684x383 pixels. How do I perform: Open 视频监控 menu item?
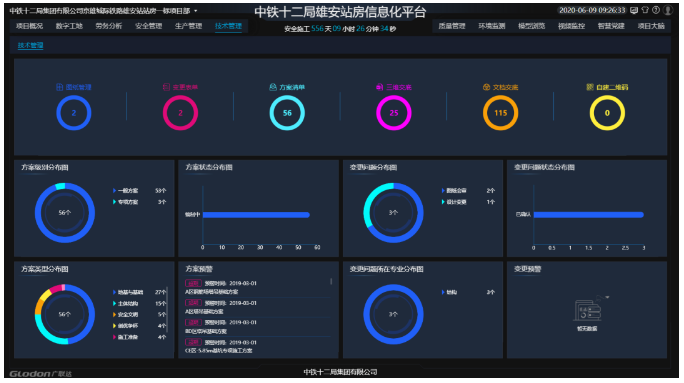pyautogui.click(x=571, y=26)
